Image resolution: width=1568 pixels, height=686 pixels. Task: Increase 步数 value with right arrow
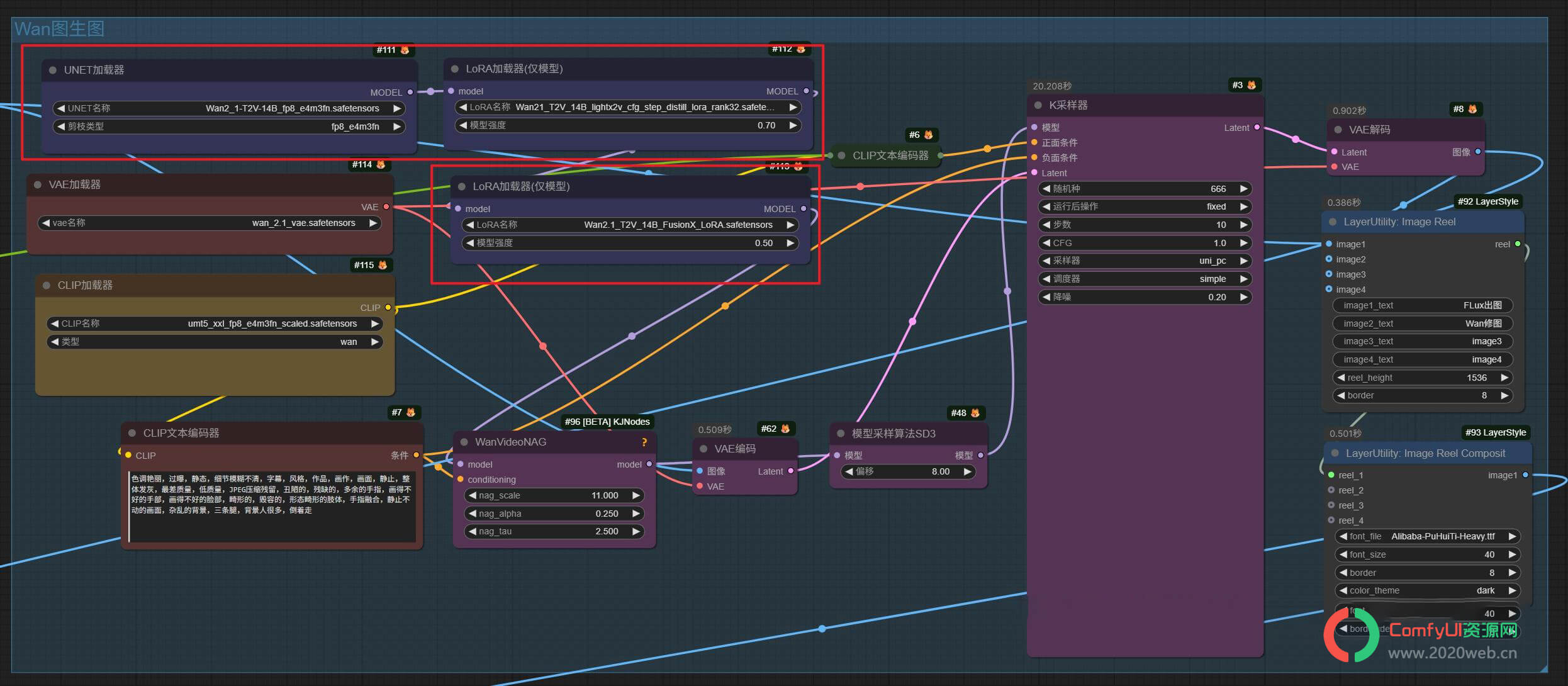(1243, 225)
